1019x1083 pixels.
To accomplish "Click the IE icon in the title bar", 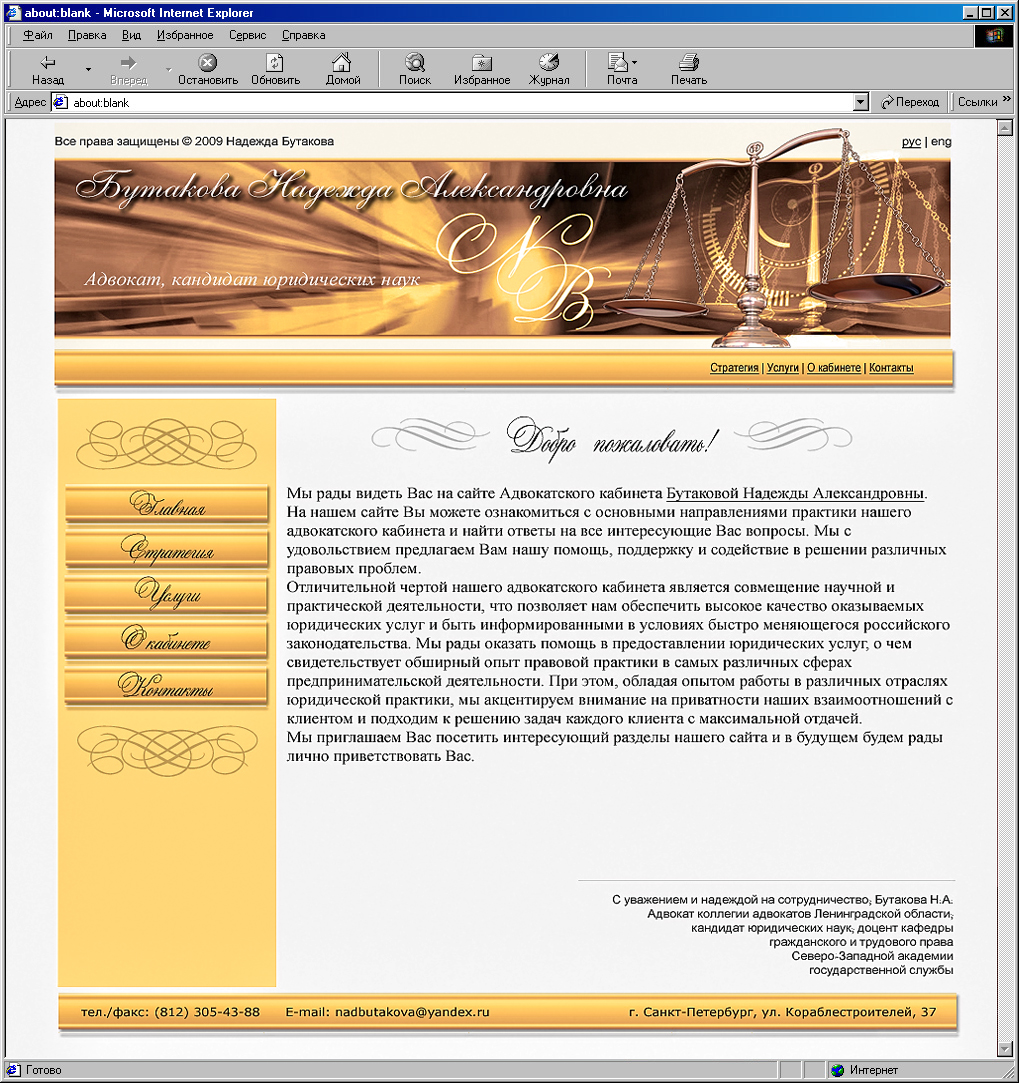I will (12, 12).
